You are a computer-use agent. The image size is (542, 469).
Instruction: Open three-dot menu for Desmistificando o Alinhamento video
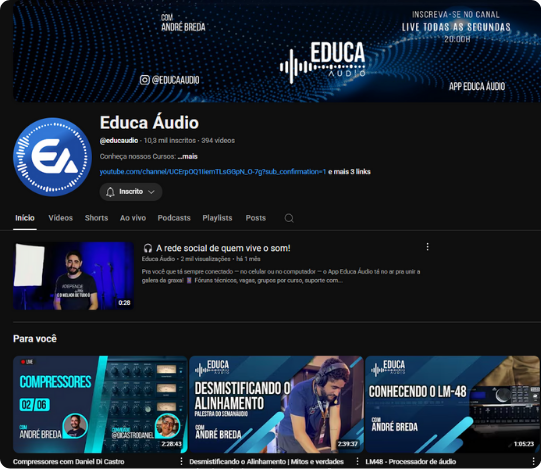[x=357, y=461]
